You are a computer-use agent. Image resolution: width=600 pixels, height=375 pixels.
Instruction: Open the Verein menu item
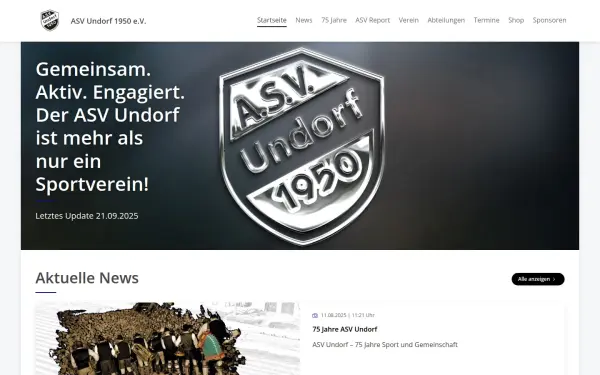[409, 20]
